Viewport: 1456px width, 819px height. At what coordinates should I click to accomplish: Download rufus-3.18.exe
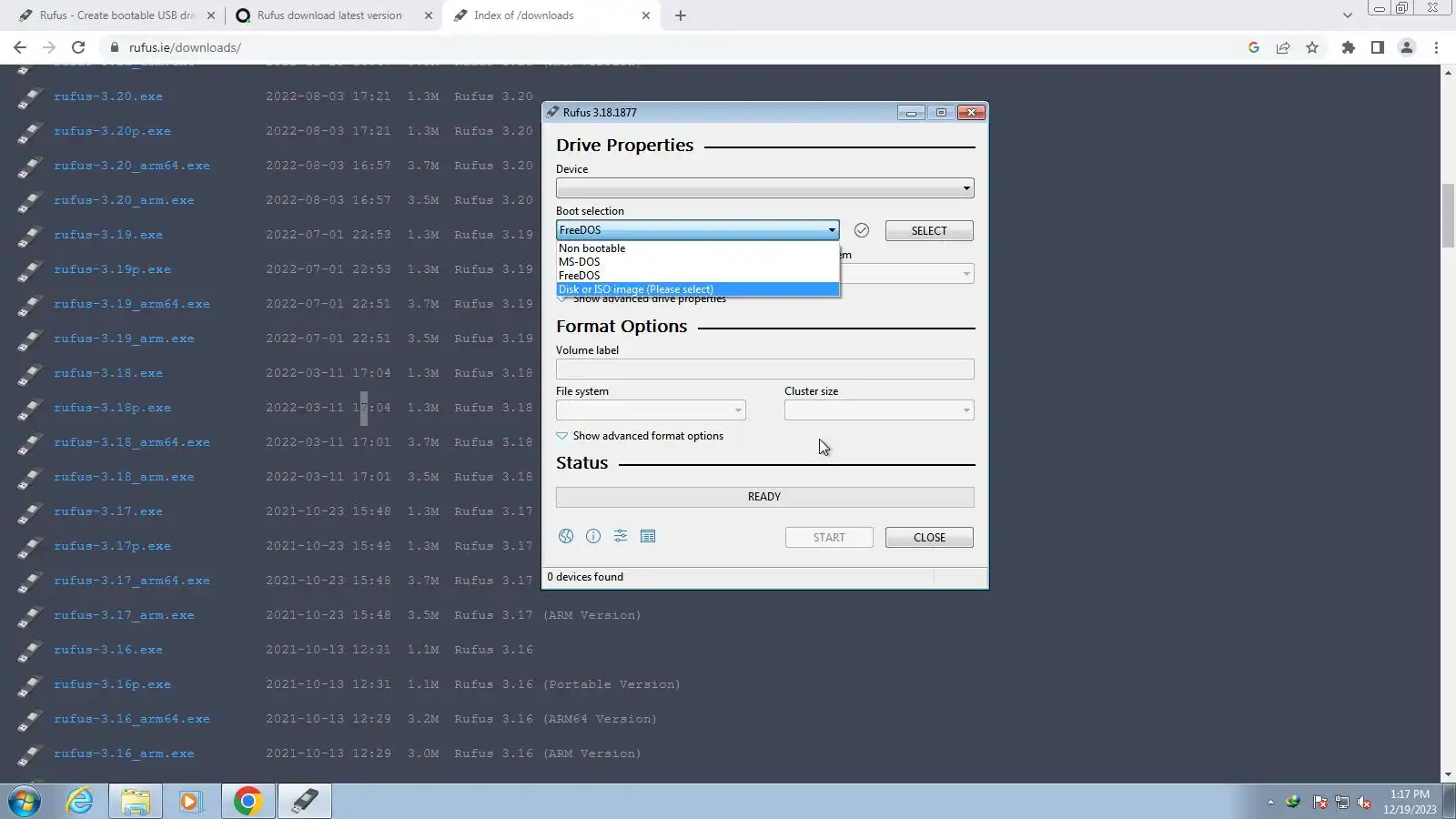tap(108, 373)
